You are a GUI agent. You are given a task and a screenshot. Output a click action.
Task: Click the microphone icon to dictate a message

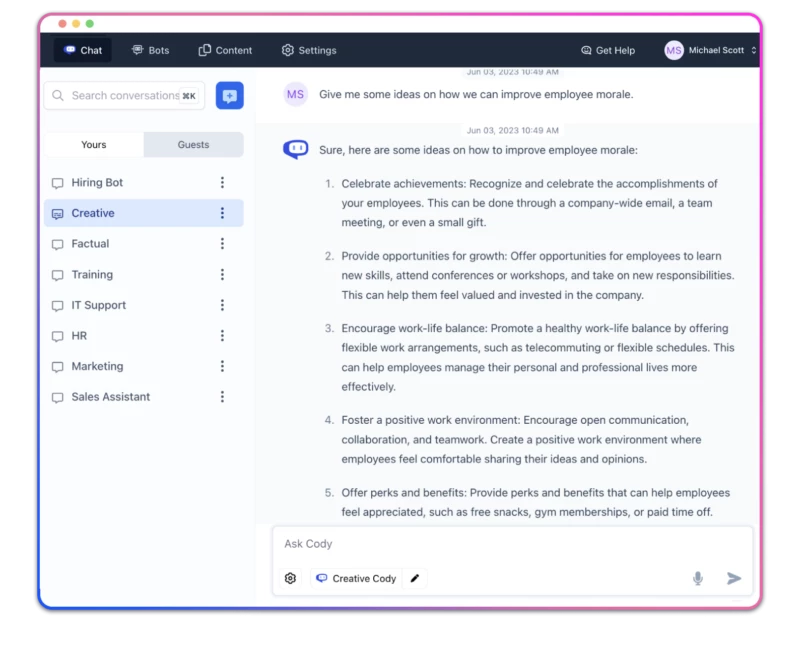point(698,577)
